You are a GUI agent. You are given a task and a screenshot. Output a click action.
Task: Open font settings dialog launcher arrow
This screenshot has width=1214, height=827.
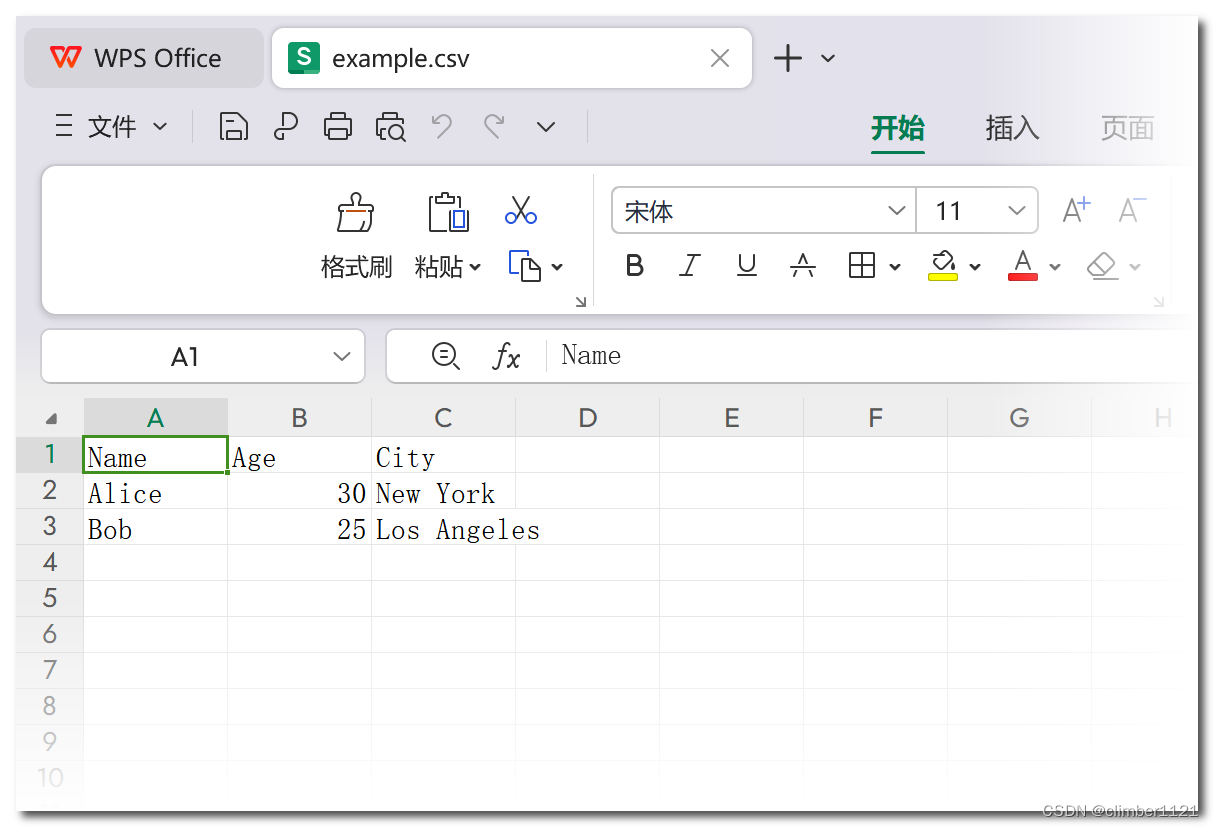click(x=1159, y=301)
